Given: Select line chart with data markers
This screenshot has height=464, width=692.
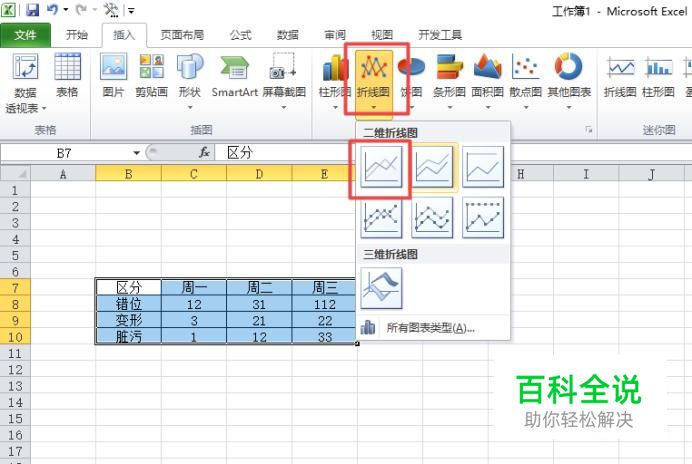Looking at the screenshot, I should (x=381, y=218).
